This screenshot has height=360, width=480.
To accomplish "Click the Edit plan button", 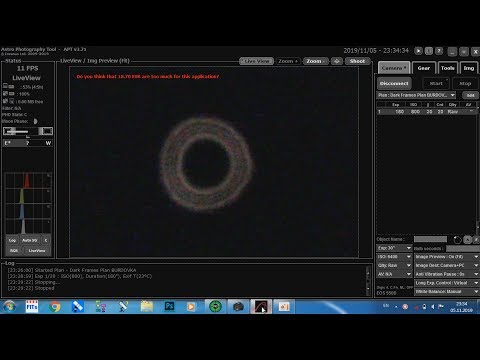I will click(470, 95).
